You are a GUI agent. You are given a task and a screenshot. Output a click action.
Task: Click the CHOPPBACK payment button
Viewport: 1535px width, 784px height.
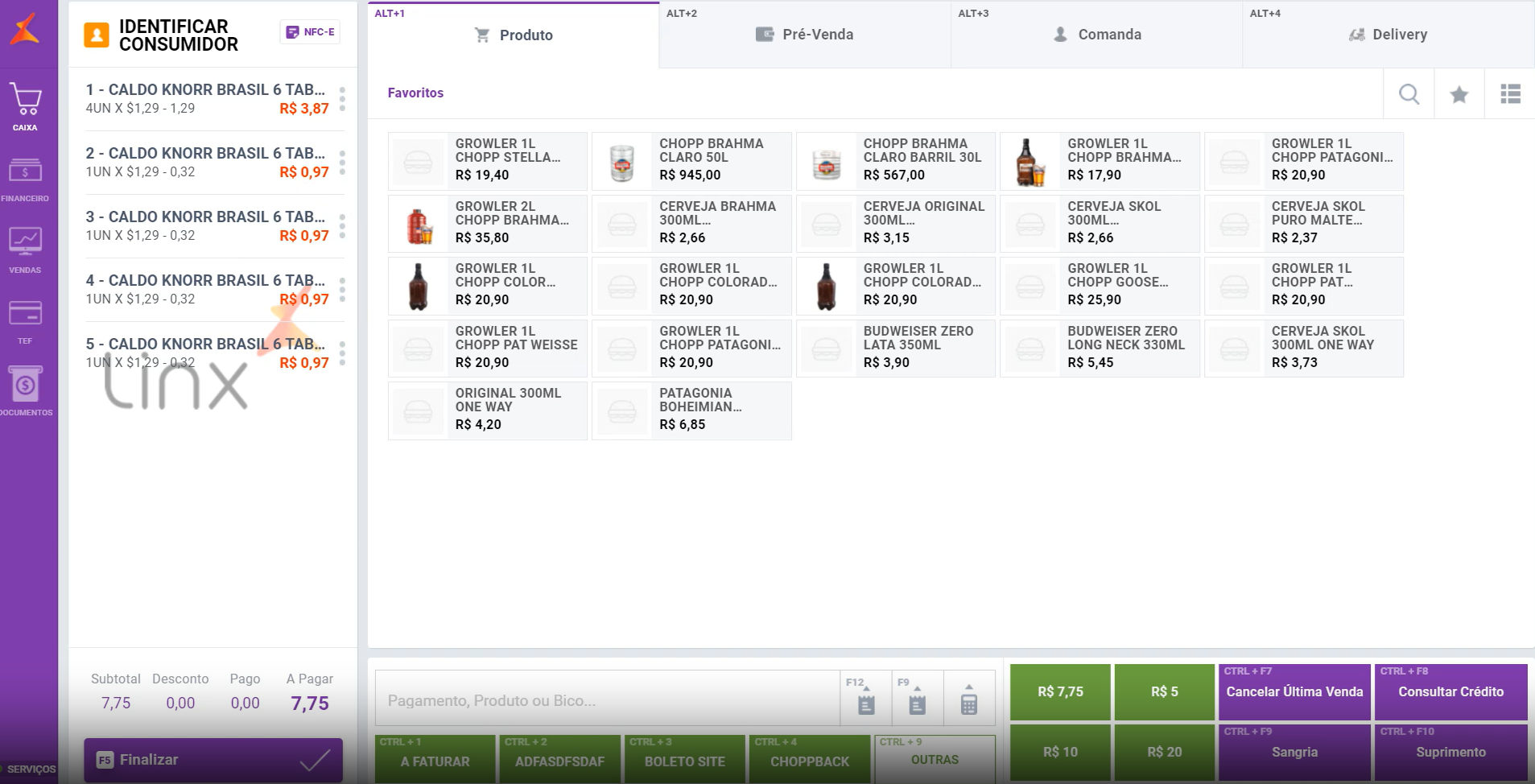click(x=809, y=759)
